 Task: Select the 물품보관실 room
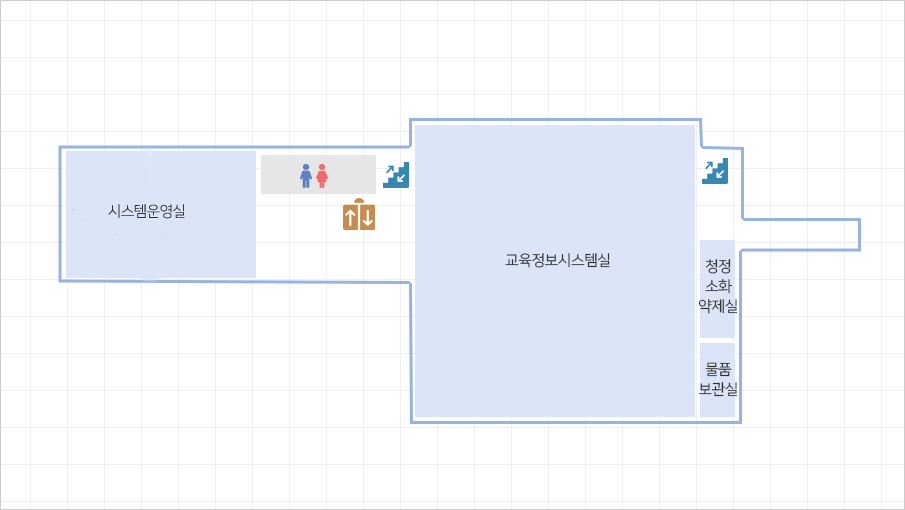[x=718, y=379]
